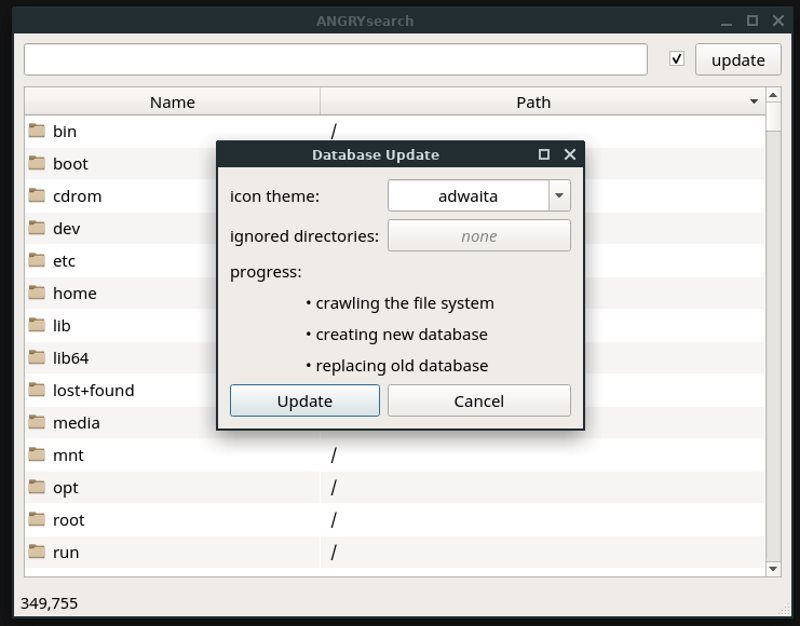
Task: Open the icon theme dropdown arrow
Action: [x=559, y=195]
